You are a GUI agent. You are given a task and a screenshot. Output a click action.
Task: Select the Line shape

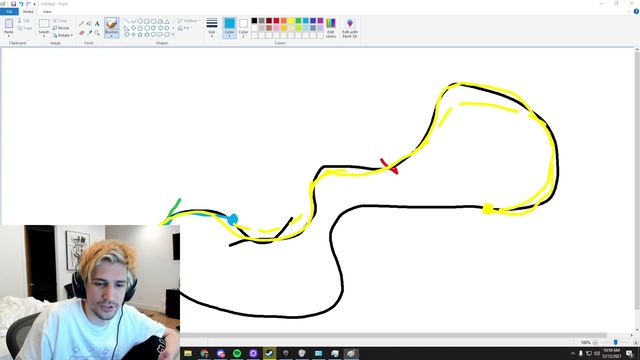(127, 21)
